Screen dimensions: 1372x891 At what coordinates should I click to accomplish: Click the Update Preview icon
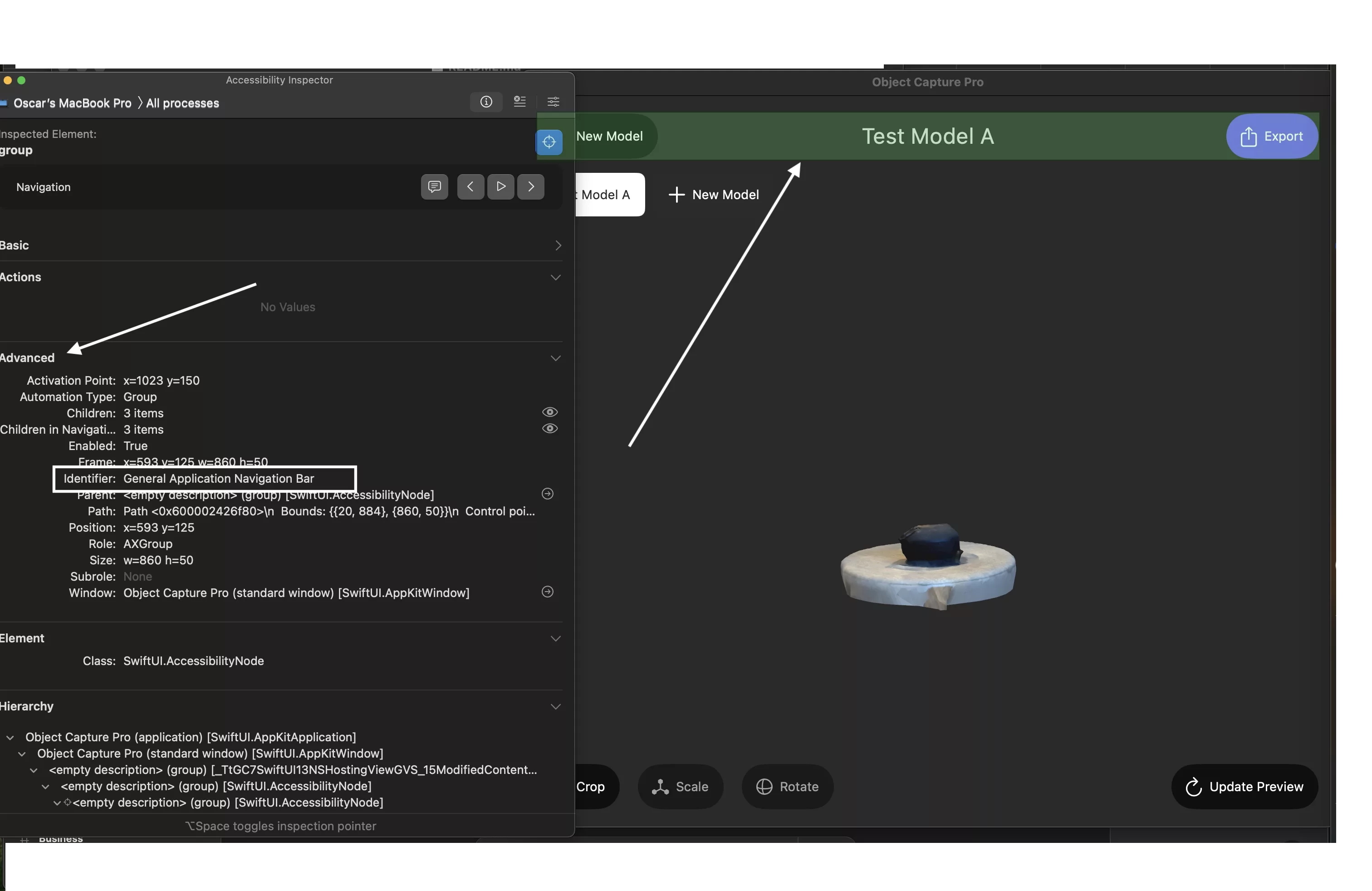point(1192,787)
